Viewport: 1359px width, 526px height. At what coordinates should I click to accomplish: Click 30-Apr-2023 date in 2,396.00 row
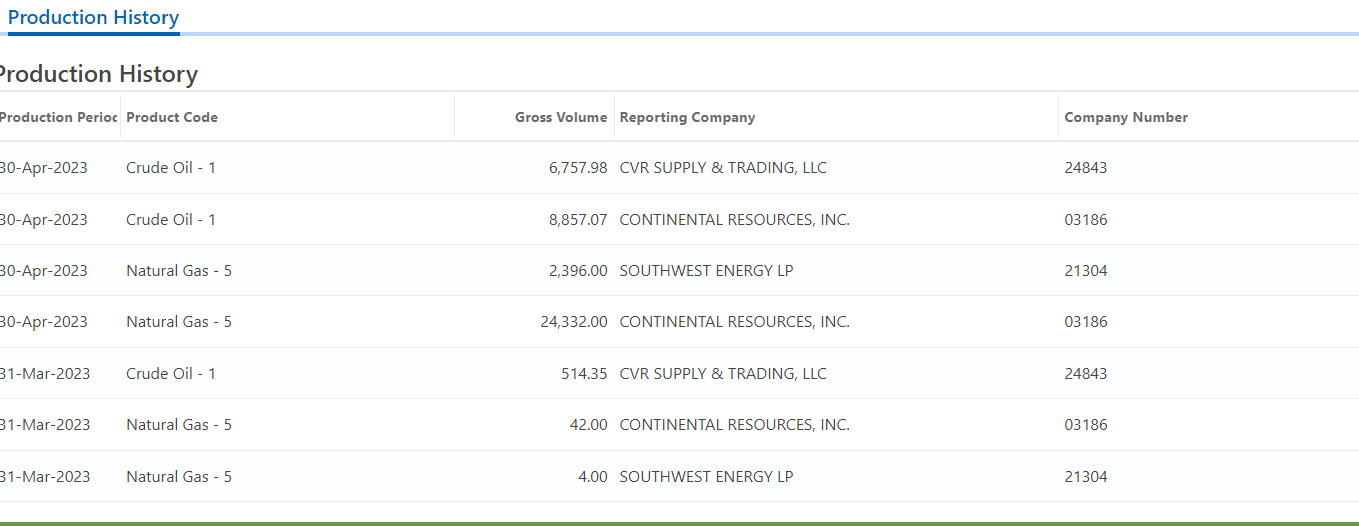point(43,271)
